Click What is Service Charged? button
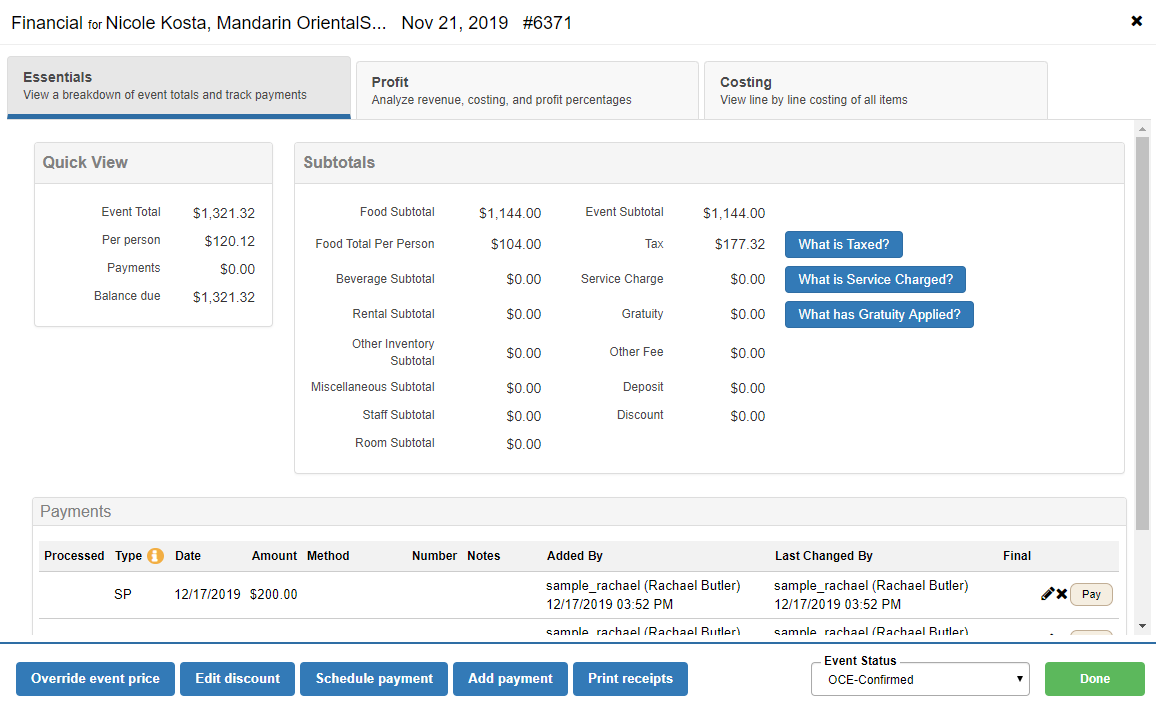1156x710 pixels. coord(875,279)
